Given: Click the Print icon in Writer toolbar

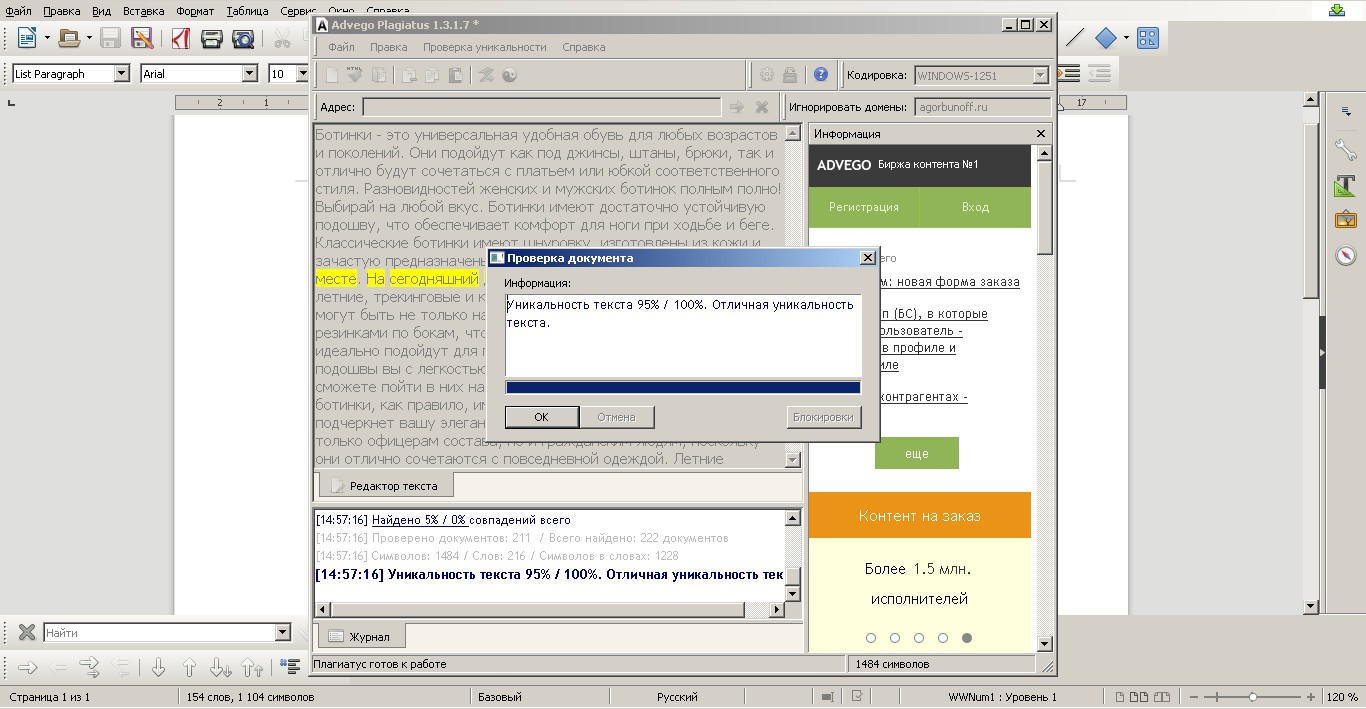Looking at the screenshot, I should point(212,39).
